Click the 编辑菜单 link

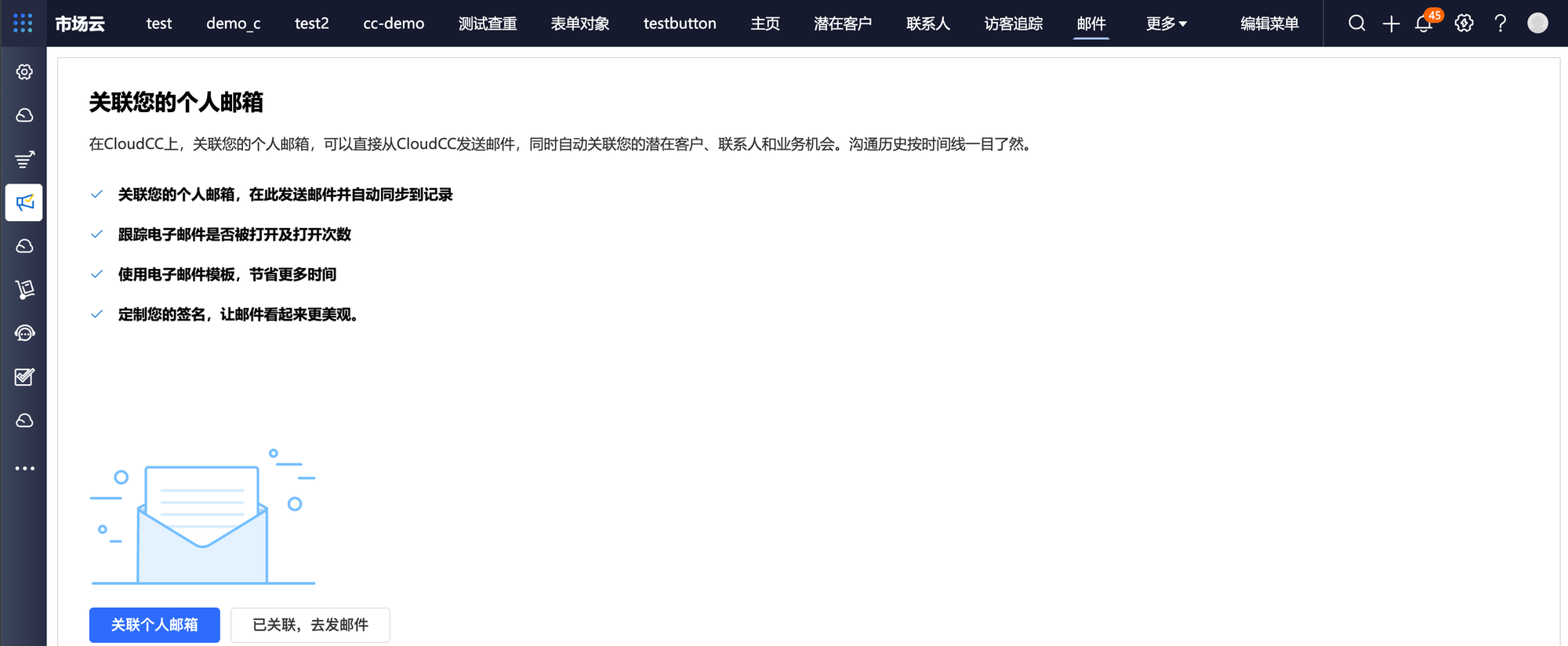(1269, 24)
